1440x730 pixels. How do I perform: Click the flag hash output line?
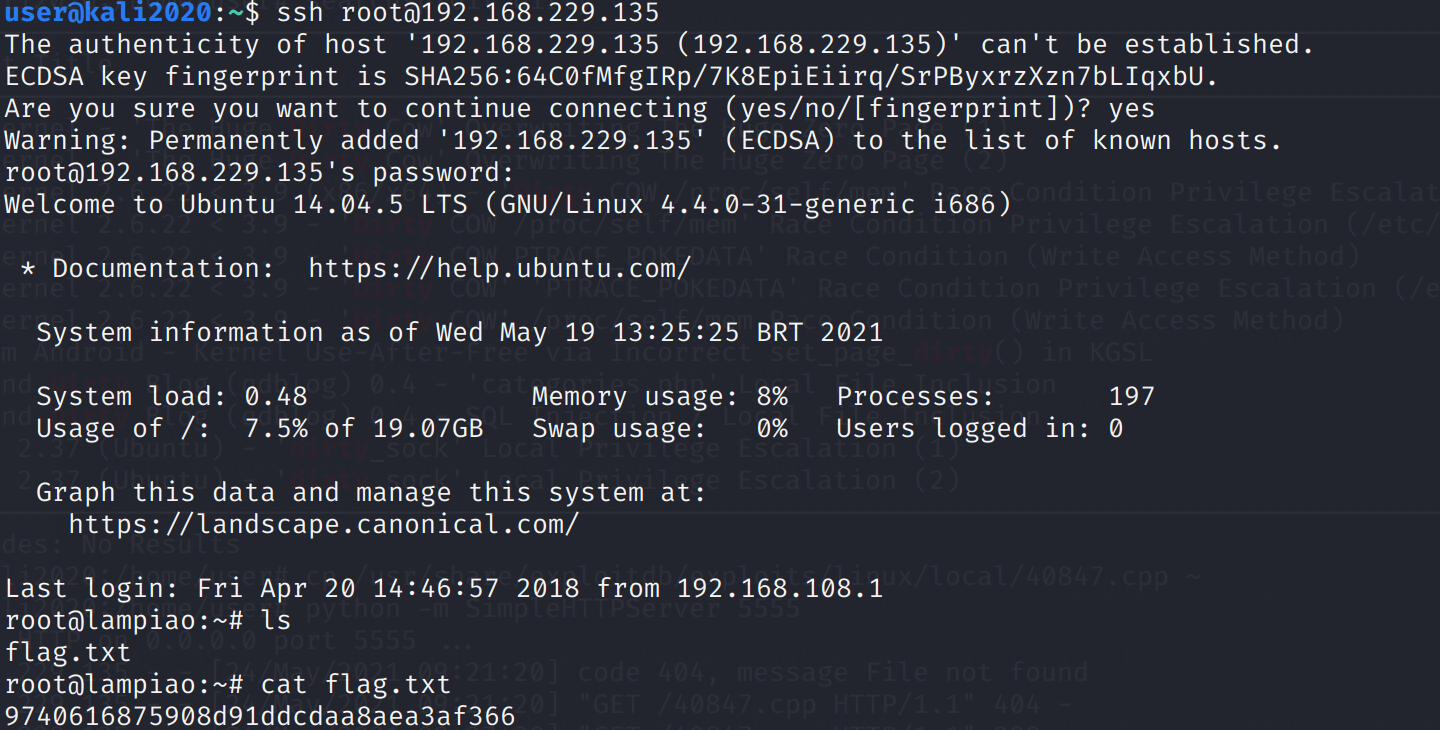pyautogui.click(x=260, y=716)
